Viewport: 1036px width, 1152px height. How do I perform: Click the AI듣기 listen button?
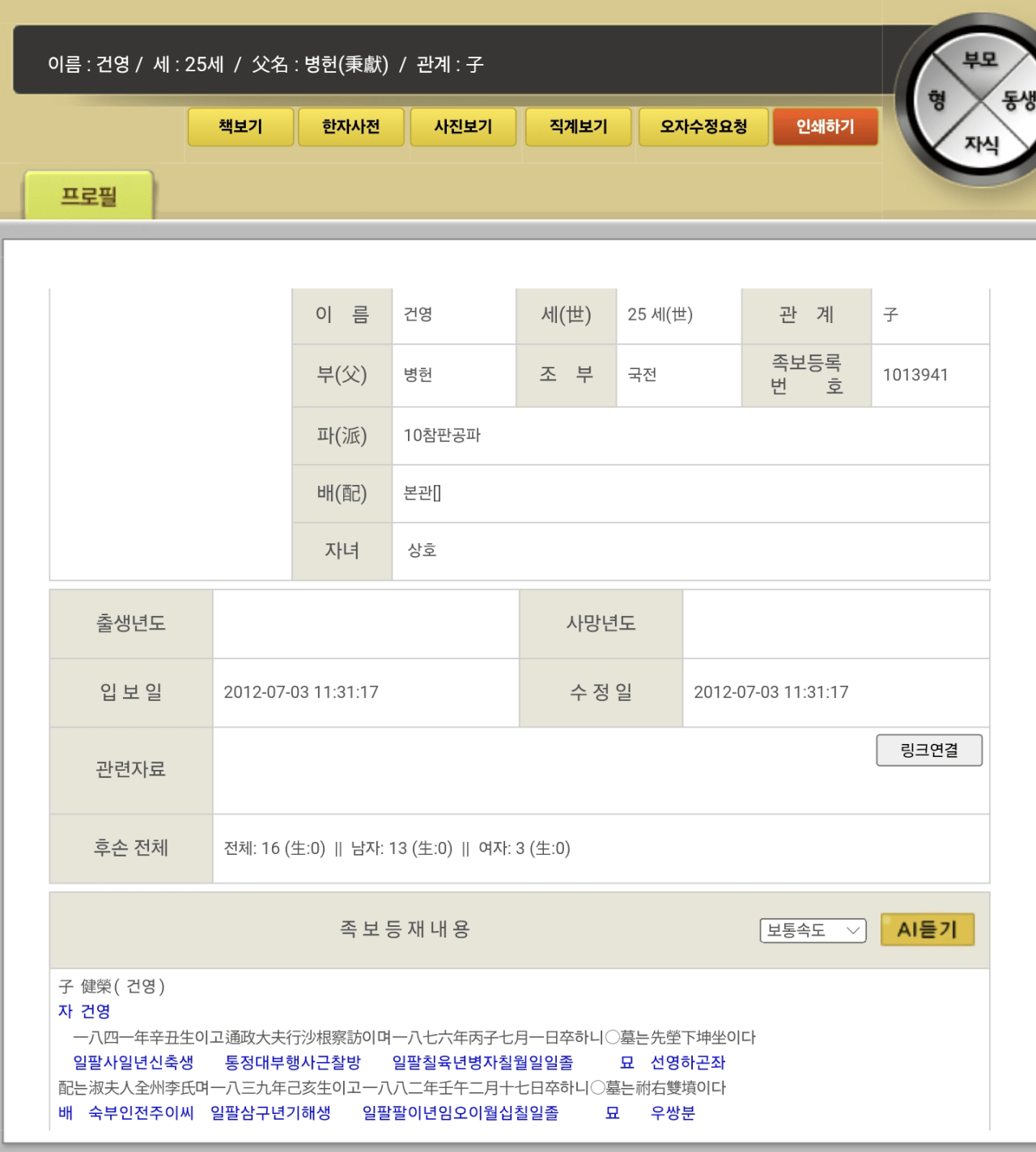point(928,929)
